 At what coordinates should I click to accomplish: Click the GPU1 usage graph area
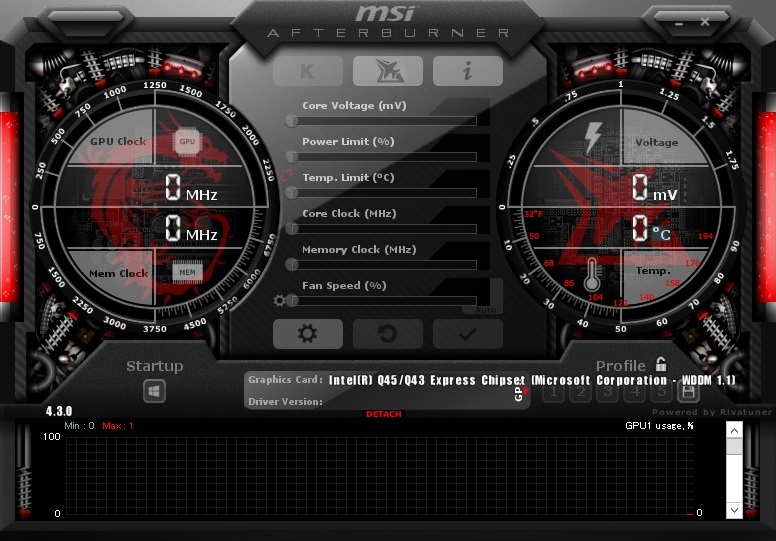[379, 476]
